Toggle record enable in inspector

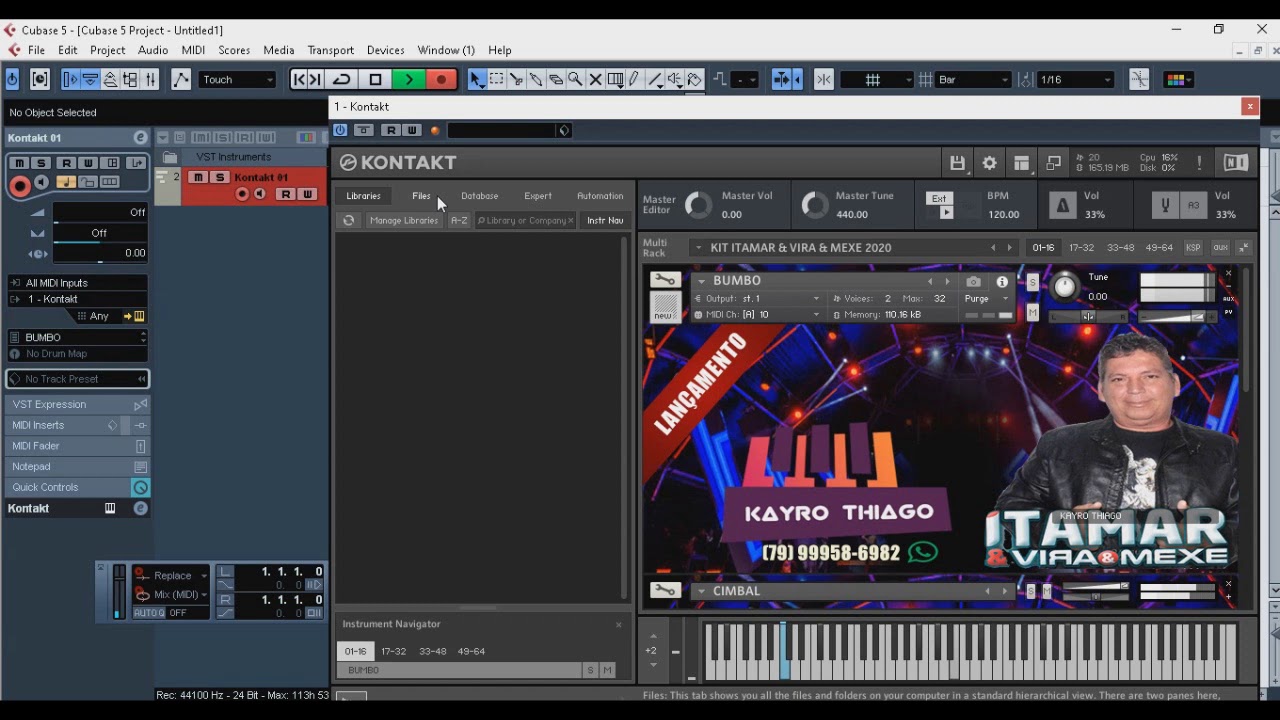[x=19, y=185]
